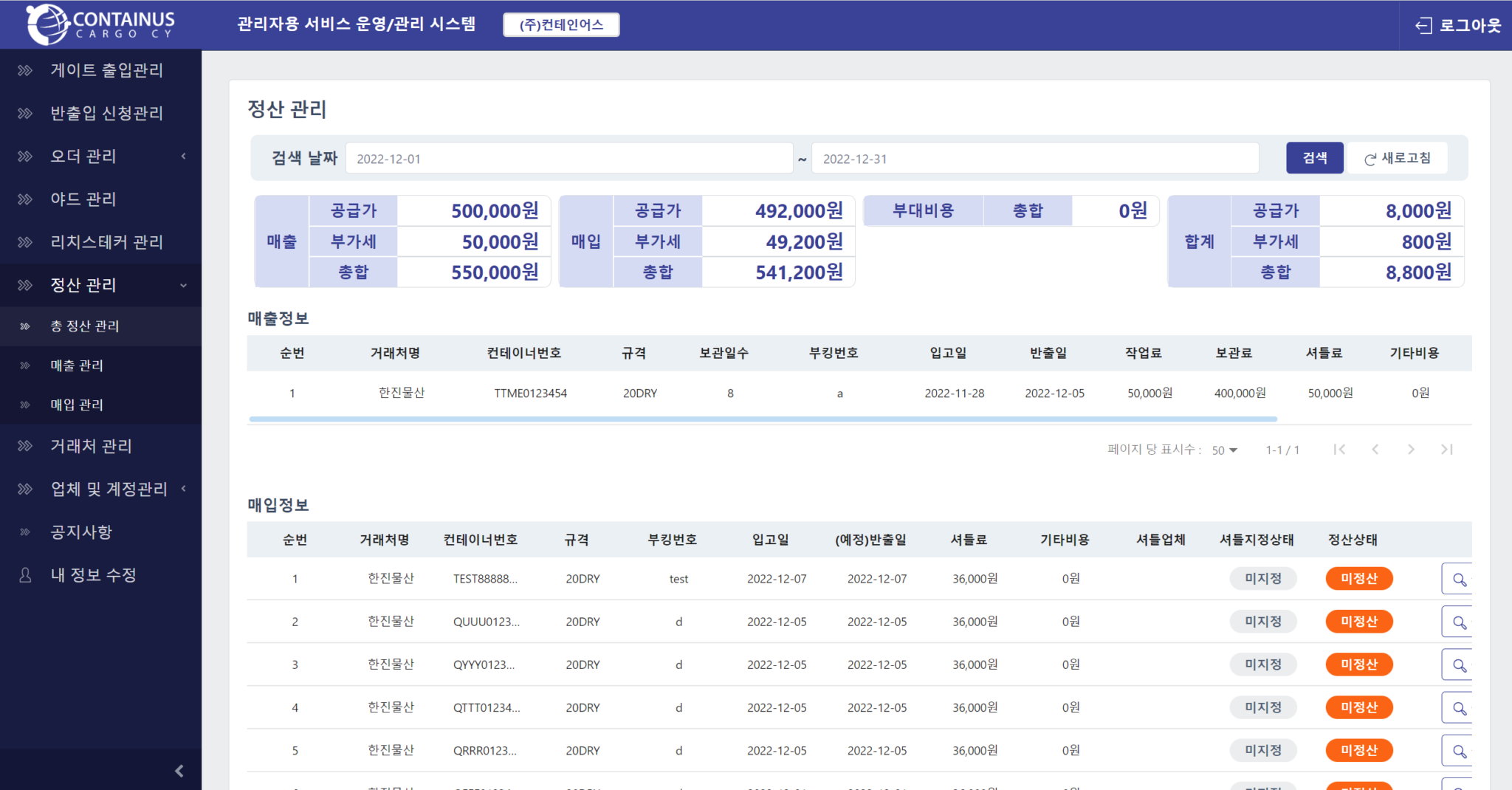Open rows-per-page dropdown showing 50
The height and width of the screenshot is (790, 1512).
1224,450
